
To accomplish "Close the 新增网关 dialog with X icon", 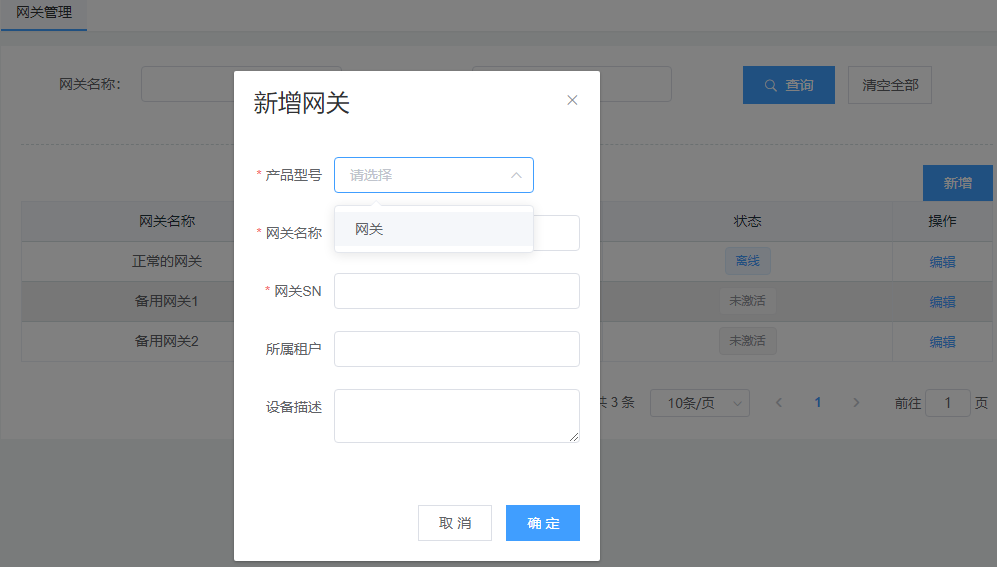I will 572,100.
